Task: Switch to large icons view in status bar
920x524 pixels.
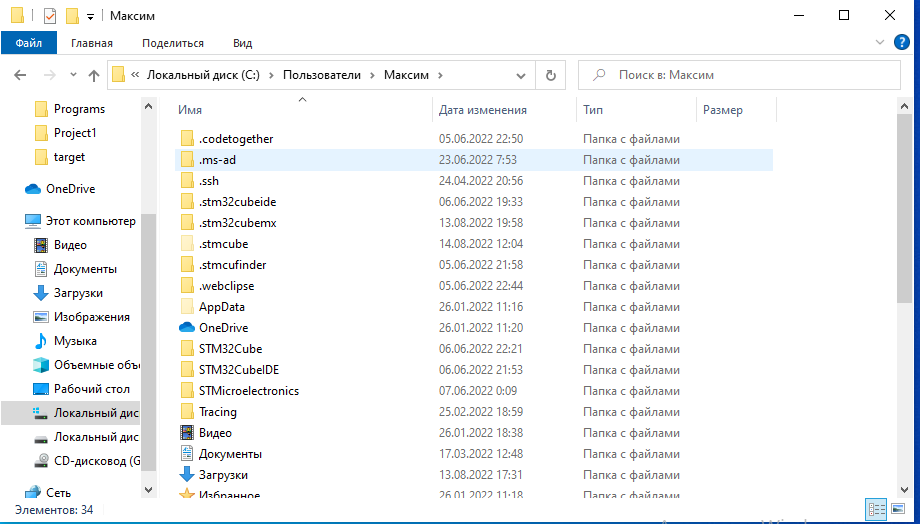Action: pyautogui.click(x=899, y=509)
